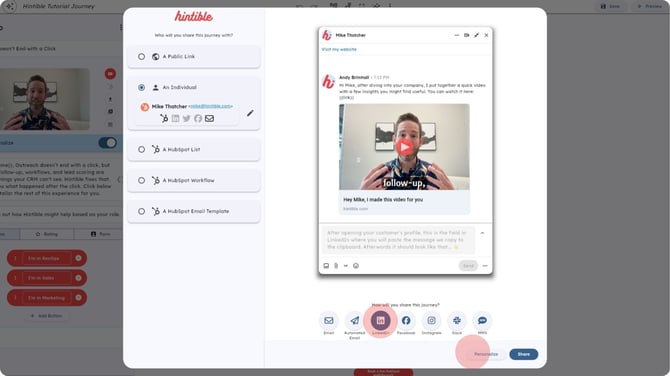Image resolution: width=670 pixels, height=376 pixels.
Task: Click the blue Share button
Action: [523, 354]
